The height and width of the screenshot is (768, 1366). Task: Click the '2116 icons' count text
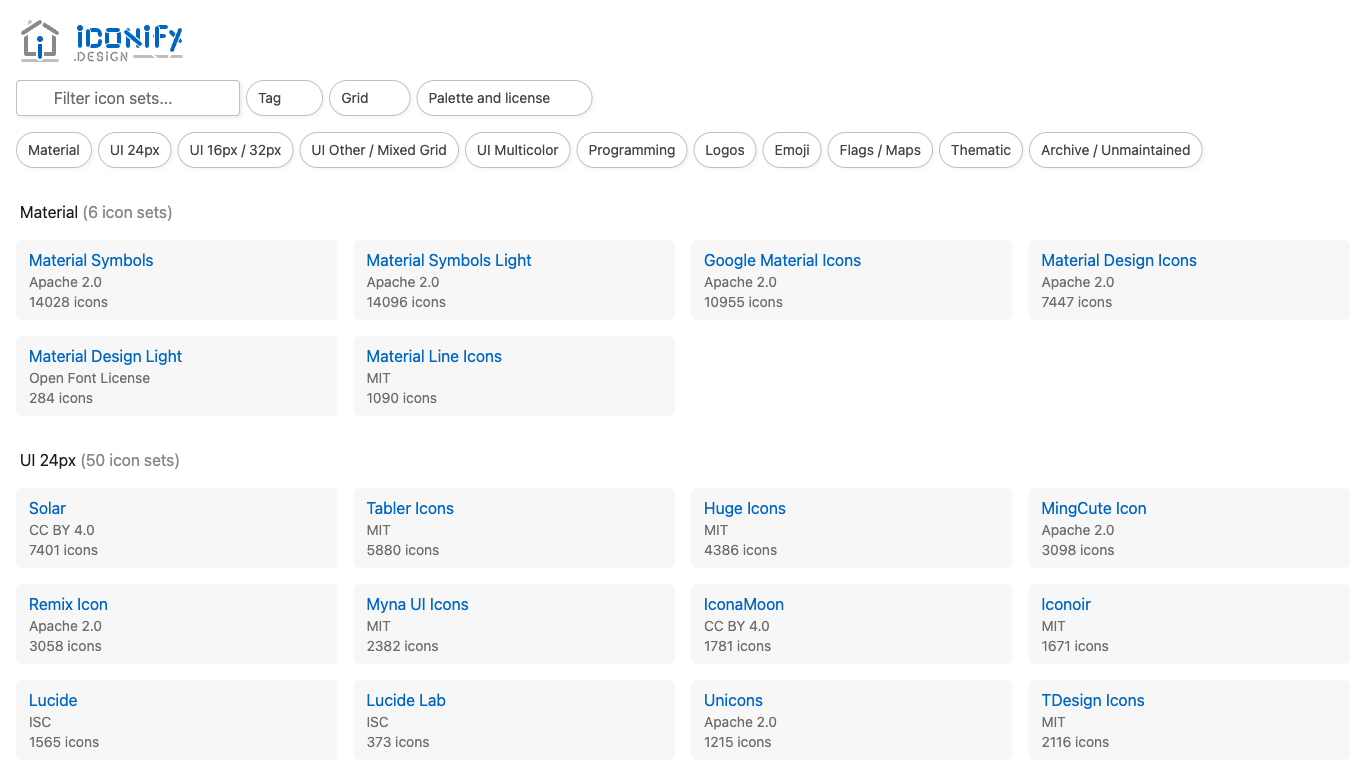pos(1075,742)
